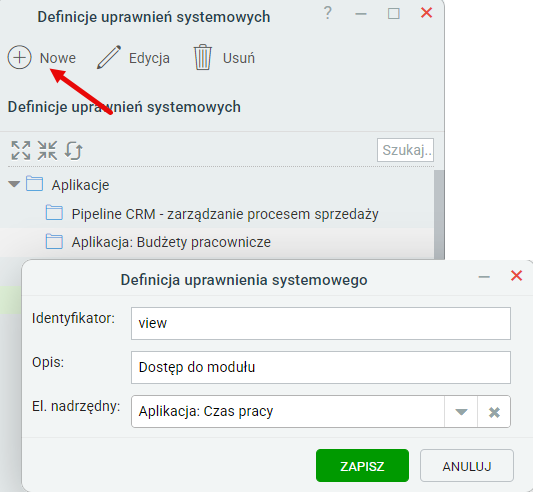Screen dimensions: 533x492
Task: Click the ANULUJ button
Action: (467, 465)
